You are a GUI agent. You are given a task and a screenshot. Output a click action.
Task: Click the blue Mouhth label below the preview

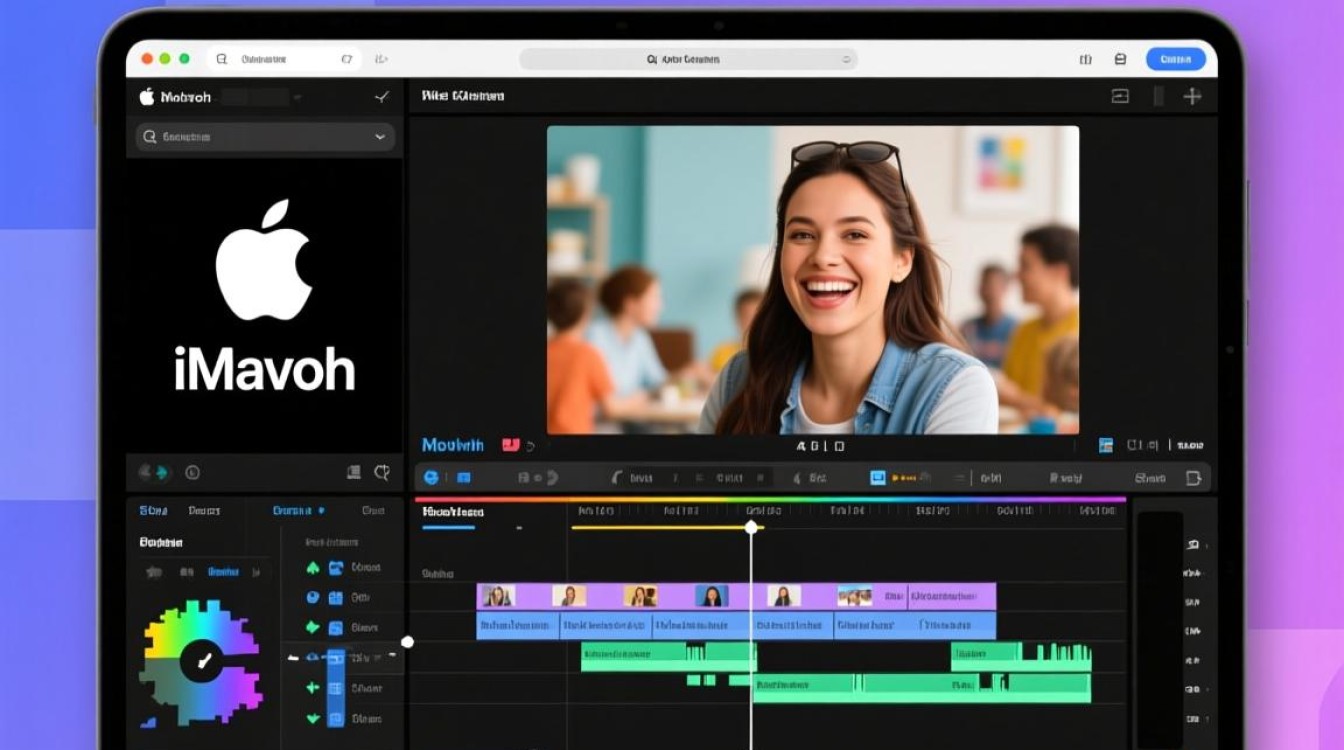453,445
